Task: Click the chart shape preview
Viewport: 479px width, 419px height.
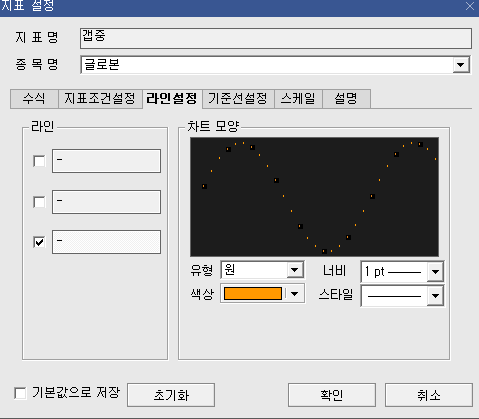Action: [x=314, y=197]
